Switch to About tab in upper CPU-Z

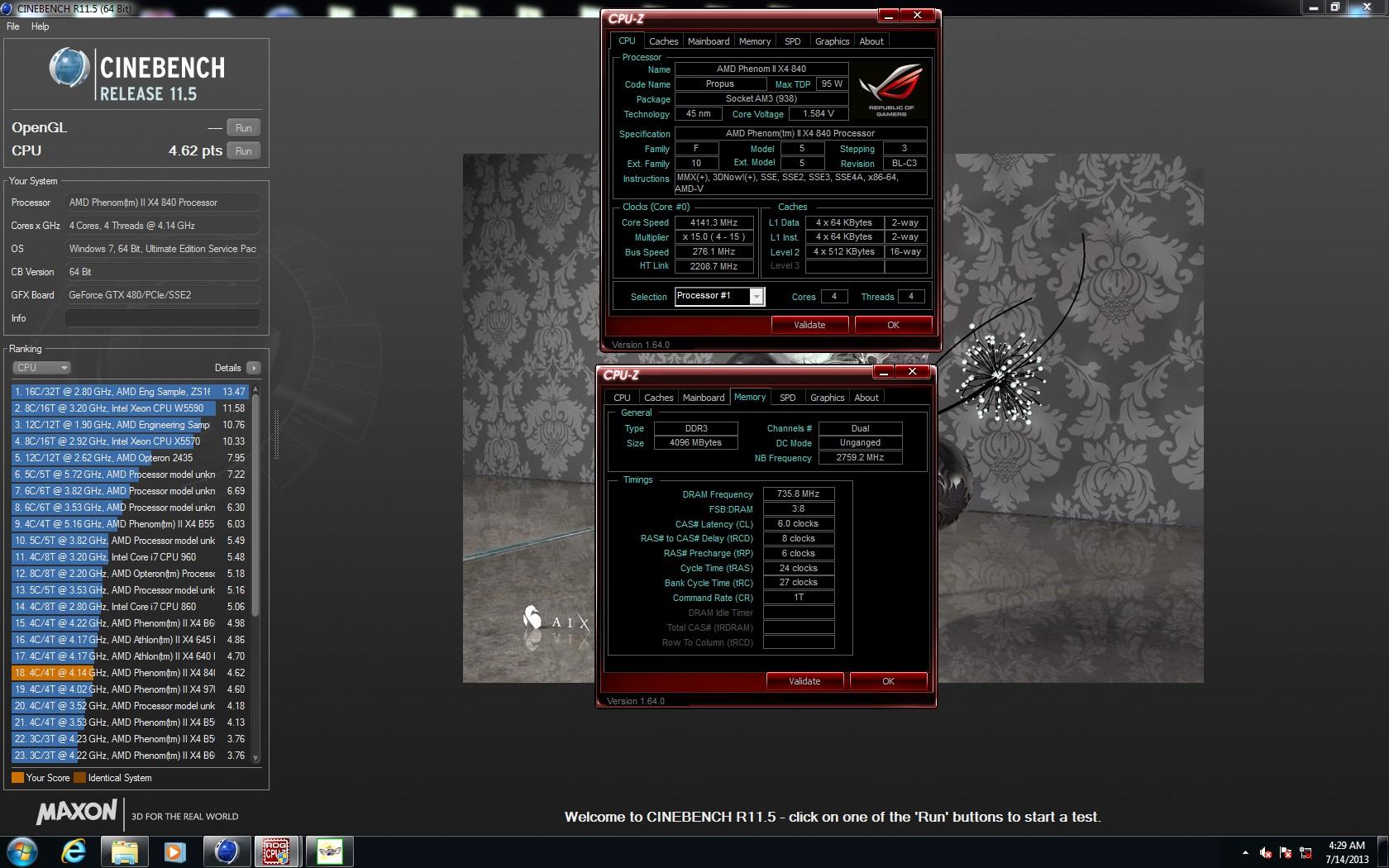[x=871, y=41]
